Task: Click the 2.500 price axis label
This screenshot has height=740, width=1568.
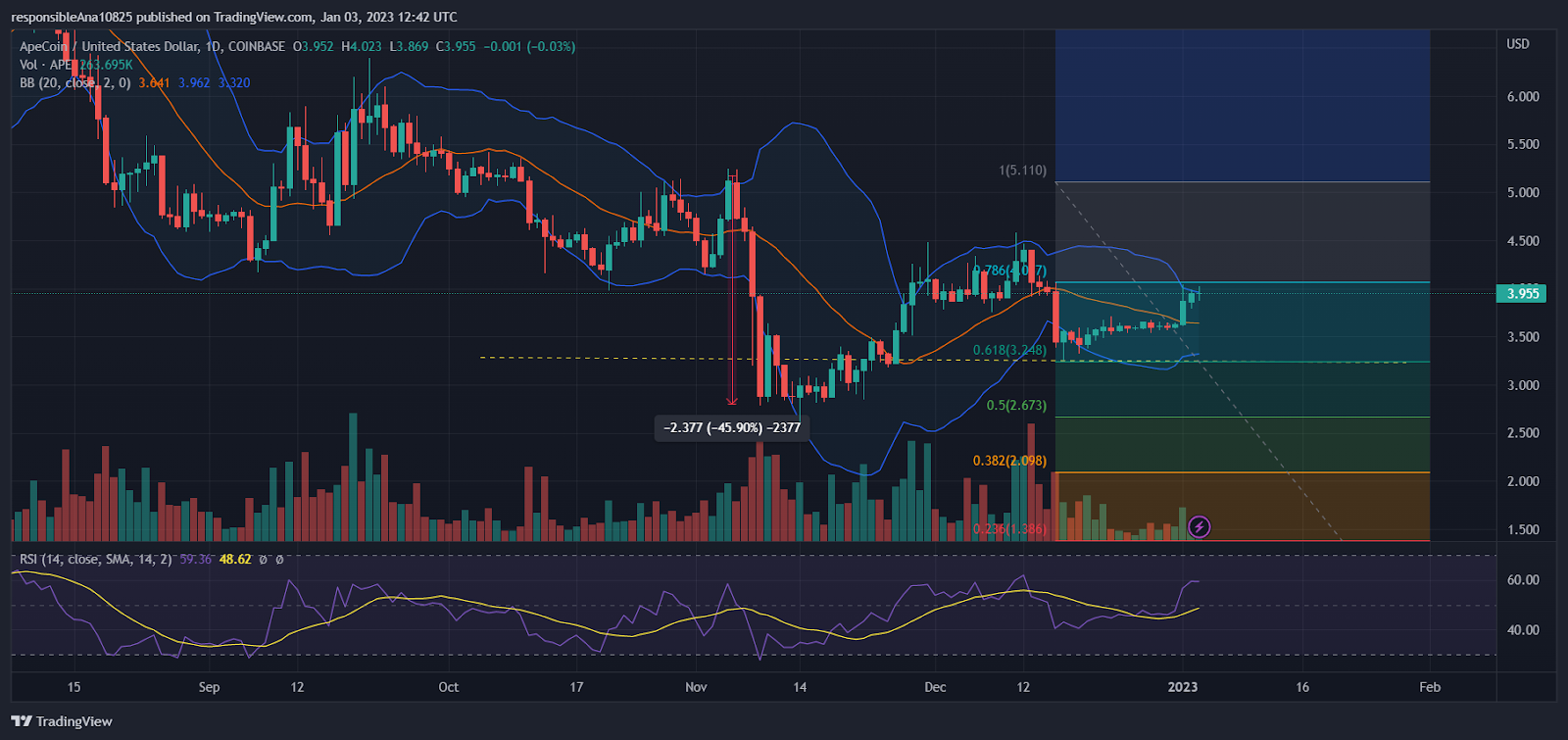Action: (1523, 433)
